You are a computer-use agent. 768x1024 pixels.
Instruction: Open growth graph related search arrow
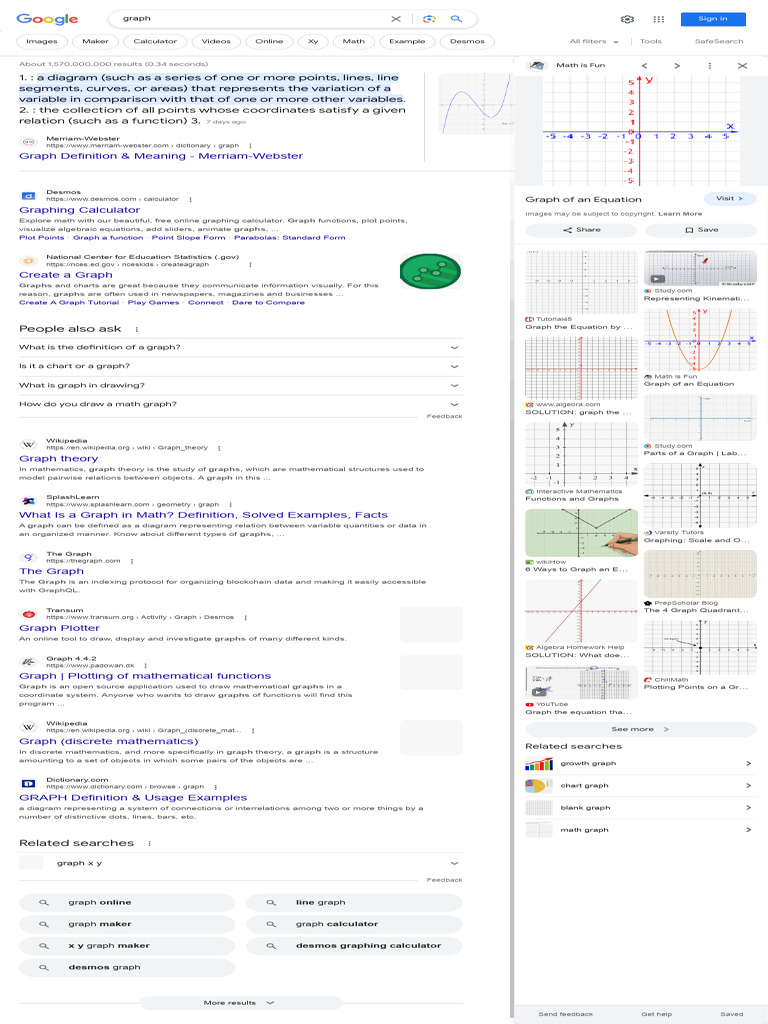748,763
